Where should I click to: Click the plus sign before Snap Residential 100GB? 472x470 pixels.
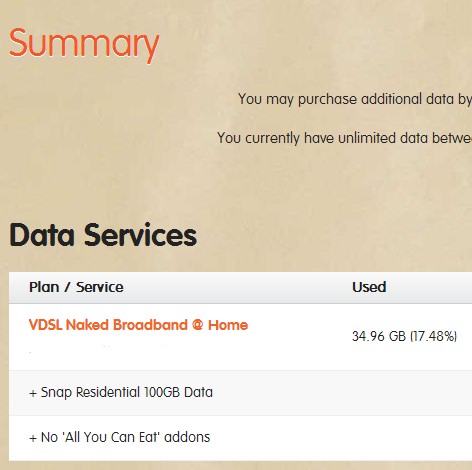pos(33,393)
